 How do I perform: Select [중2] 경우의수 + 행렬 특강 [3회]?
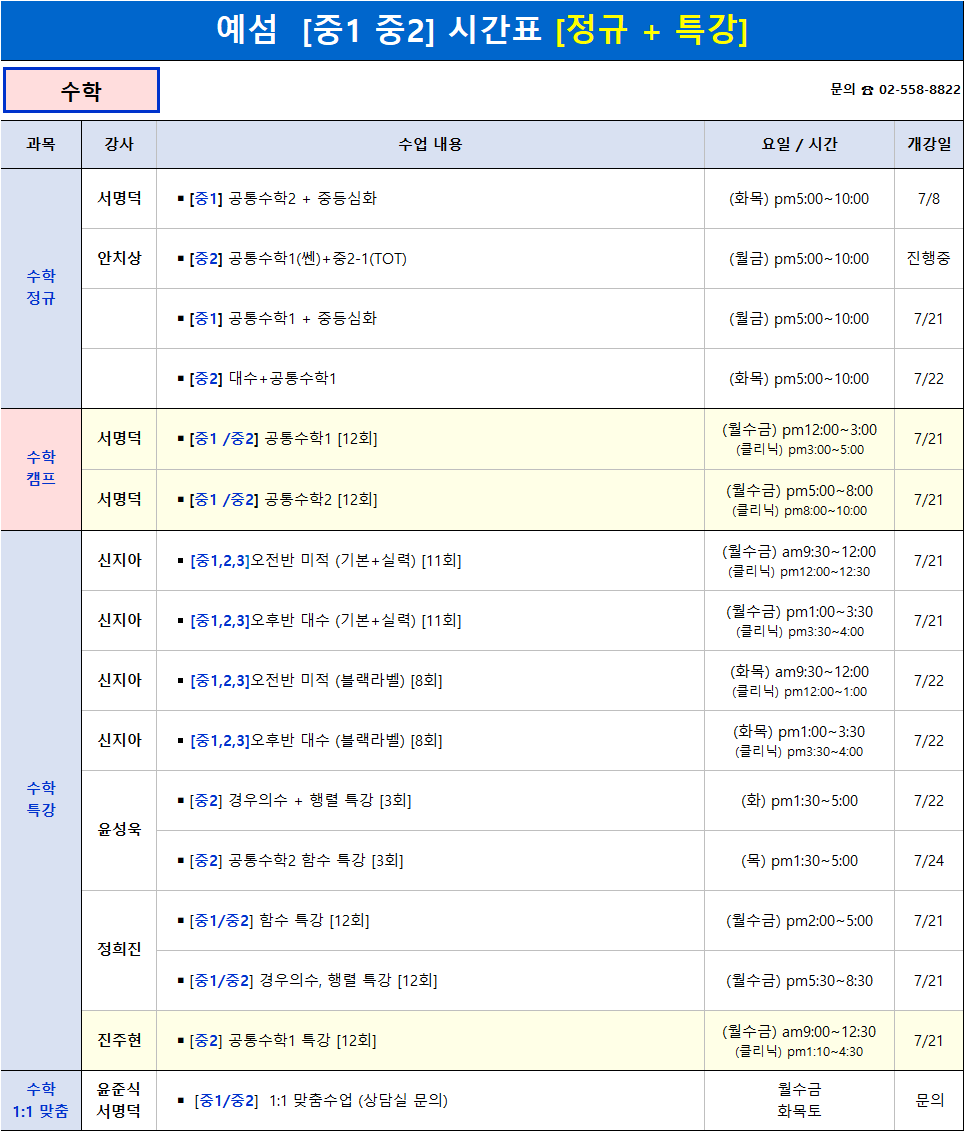click(294, 800)
